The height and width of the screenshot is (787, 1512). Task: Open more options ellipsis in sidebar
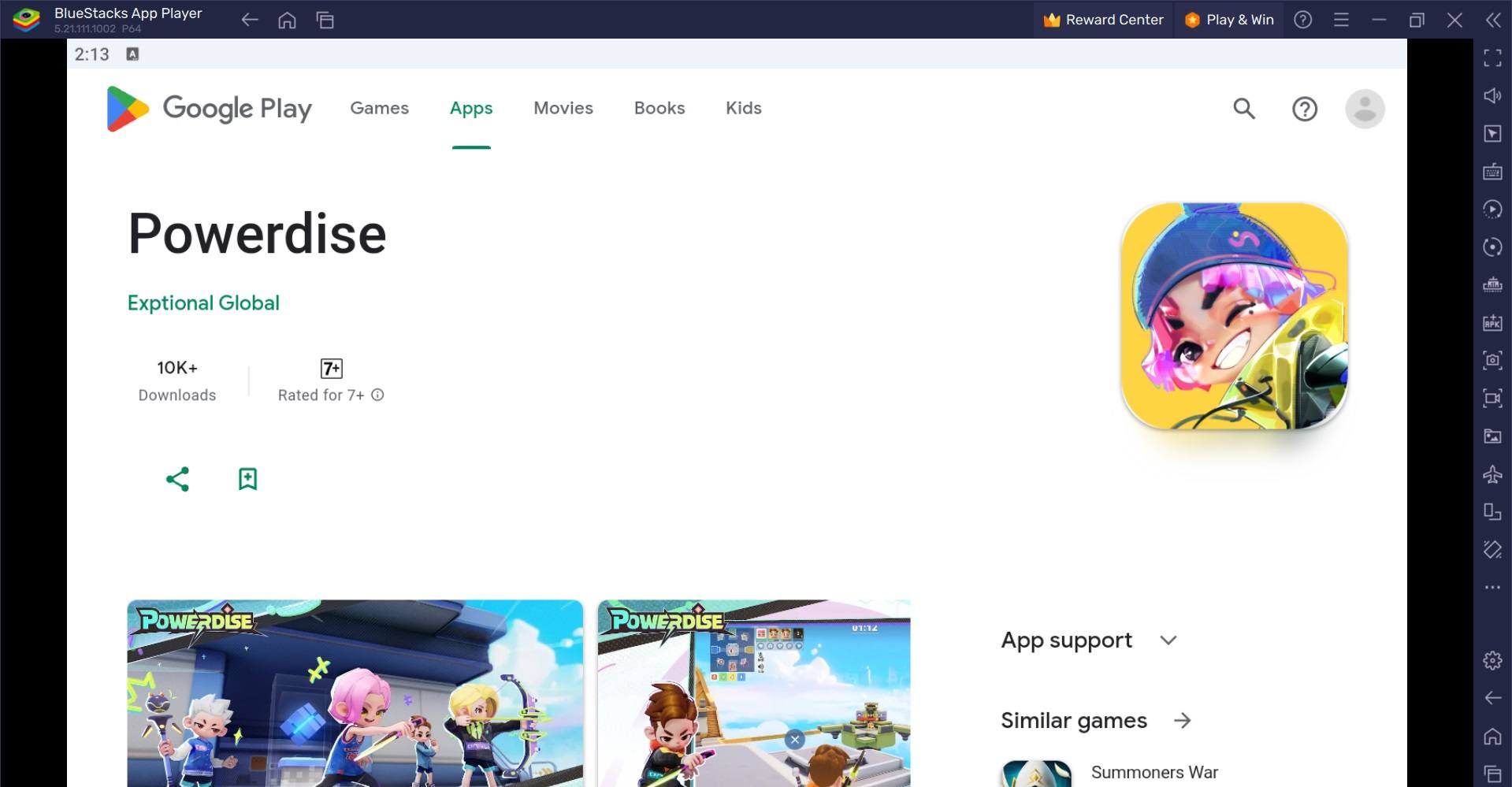(x=1492, y=587)
